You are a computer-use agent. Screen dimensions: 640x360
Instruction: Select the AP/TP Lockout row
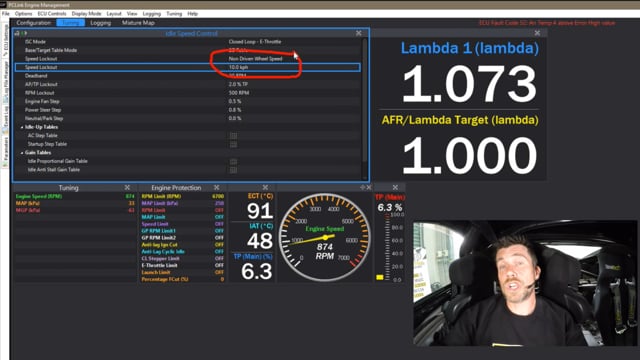[x=188, y=84]
